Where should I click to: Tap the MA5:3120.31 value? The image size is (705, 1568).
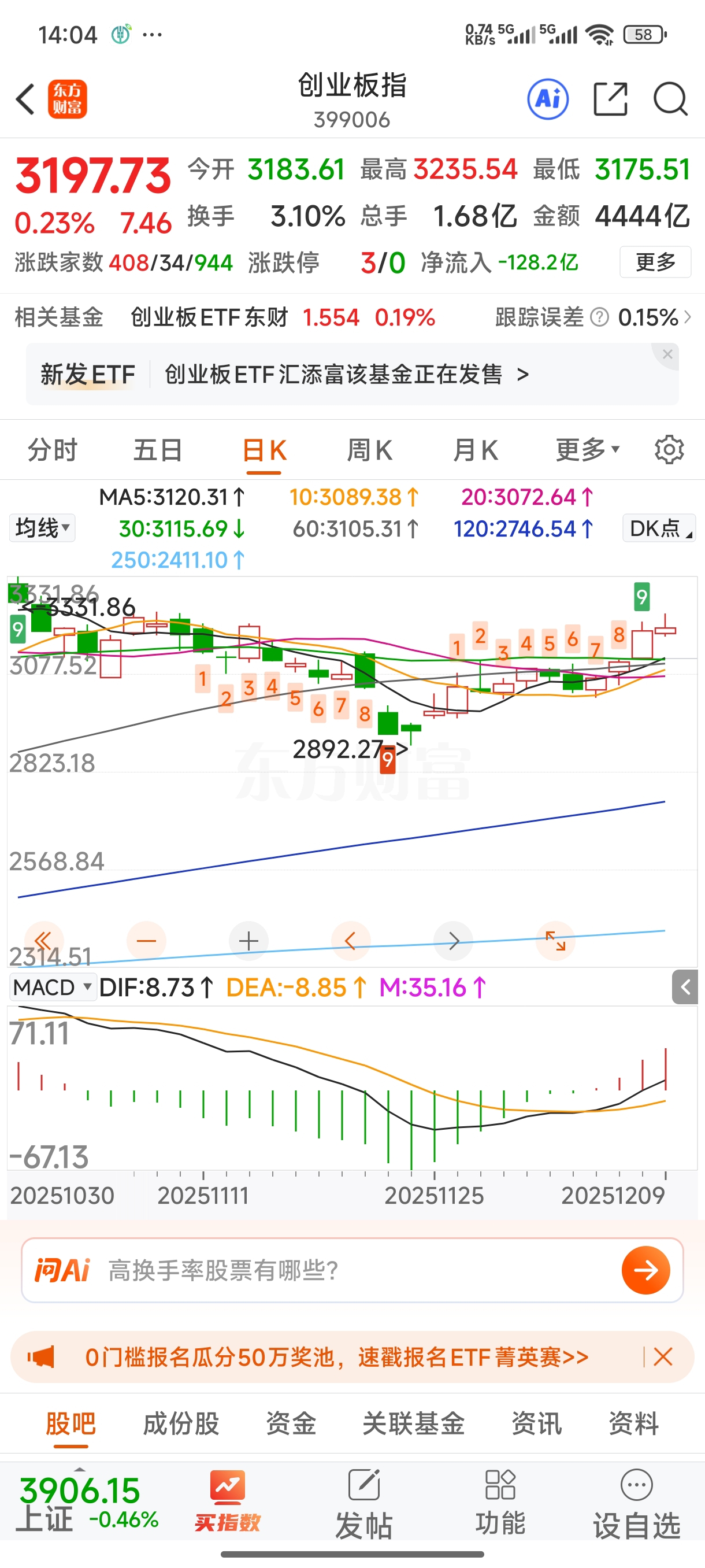click(172, 497)
